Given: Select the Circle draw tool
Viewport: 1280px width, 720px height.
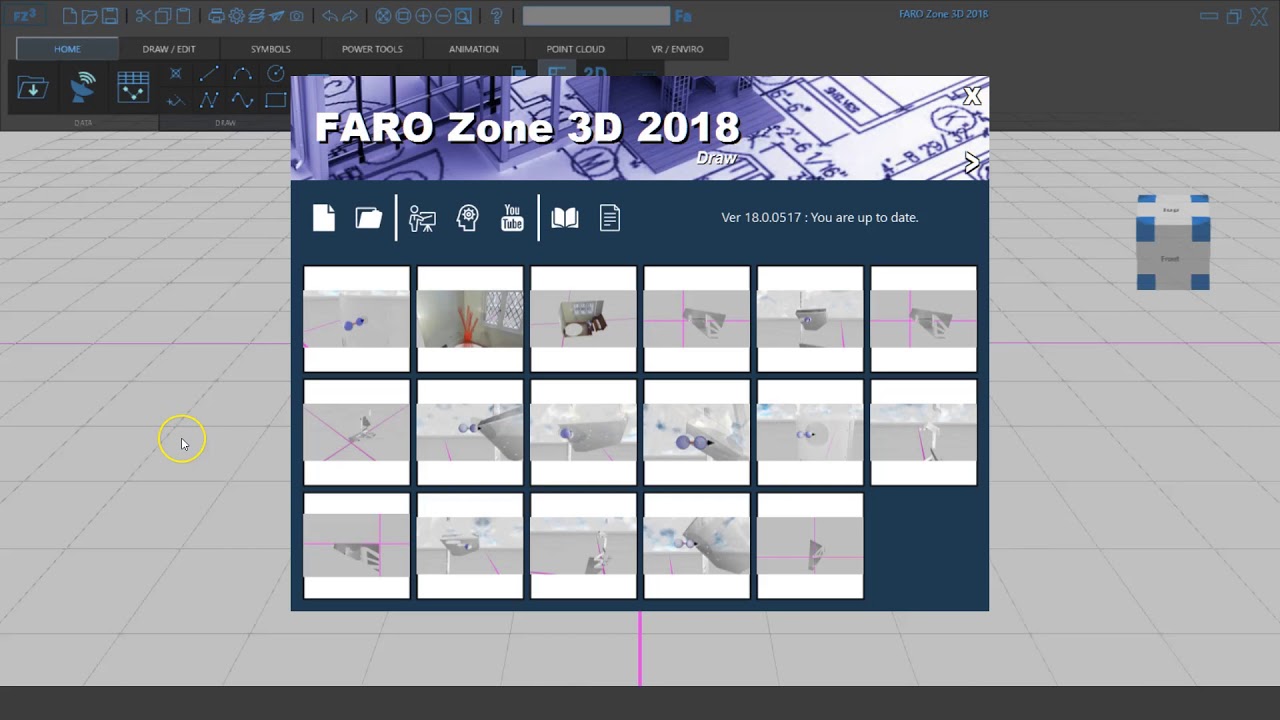Looking at the screenshot, I should tap(276, 74).
